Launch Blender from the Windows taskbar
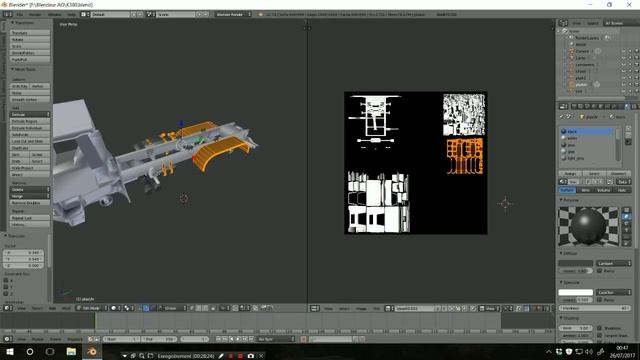The width and height of the screenshot is (640, 360). [92, 351]
